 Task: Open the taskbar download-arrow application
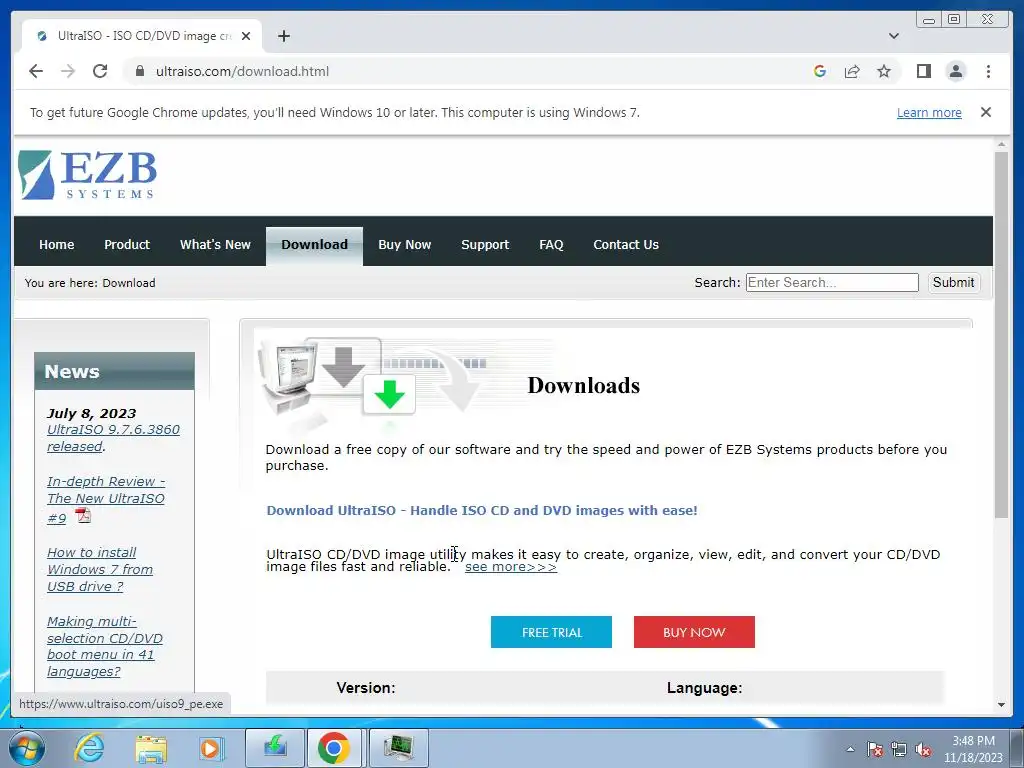tap(275, 748)
